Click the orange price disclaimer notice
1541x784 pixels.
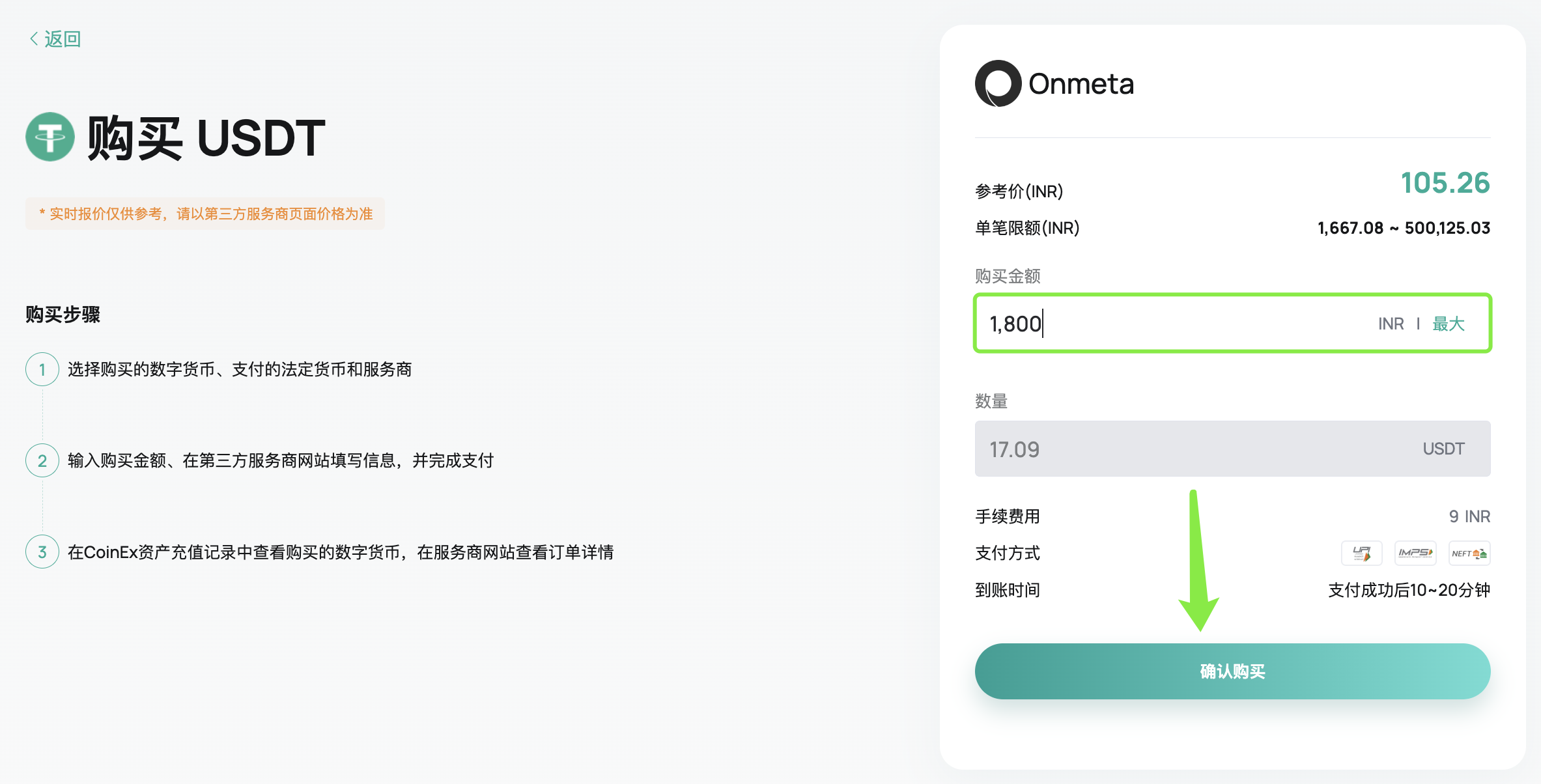coord(205,214)
